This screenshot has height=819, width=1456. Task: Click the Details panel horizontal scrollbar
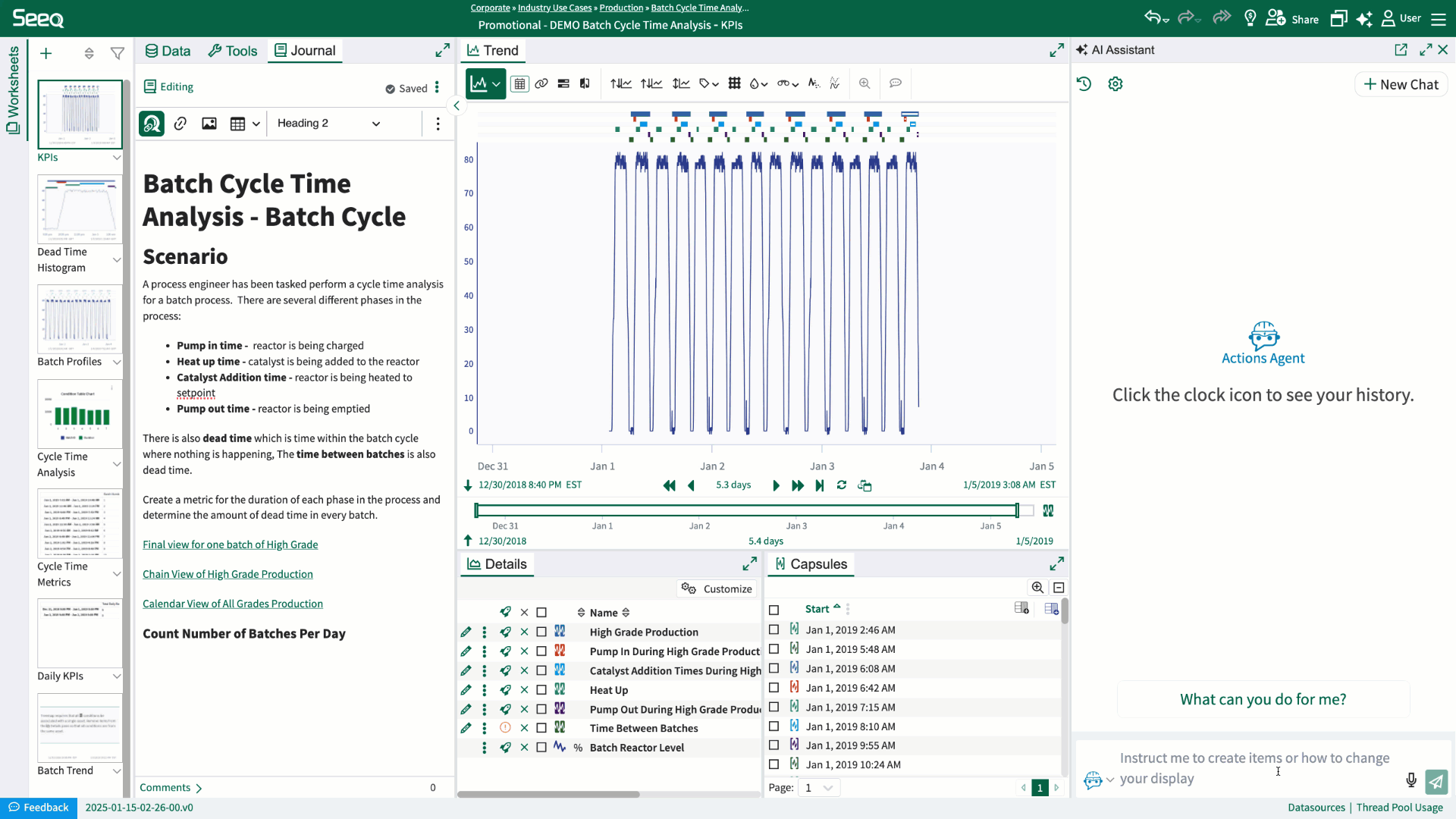548,795
